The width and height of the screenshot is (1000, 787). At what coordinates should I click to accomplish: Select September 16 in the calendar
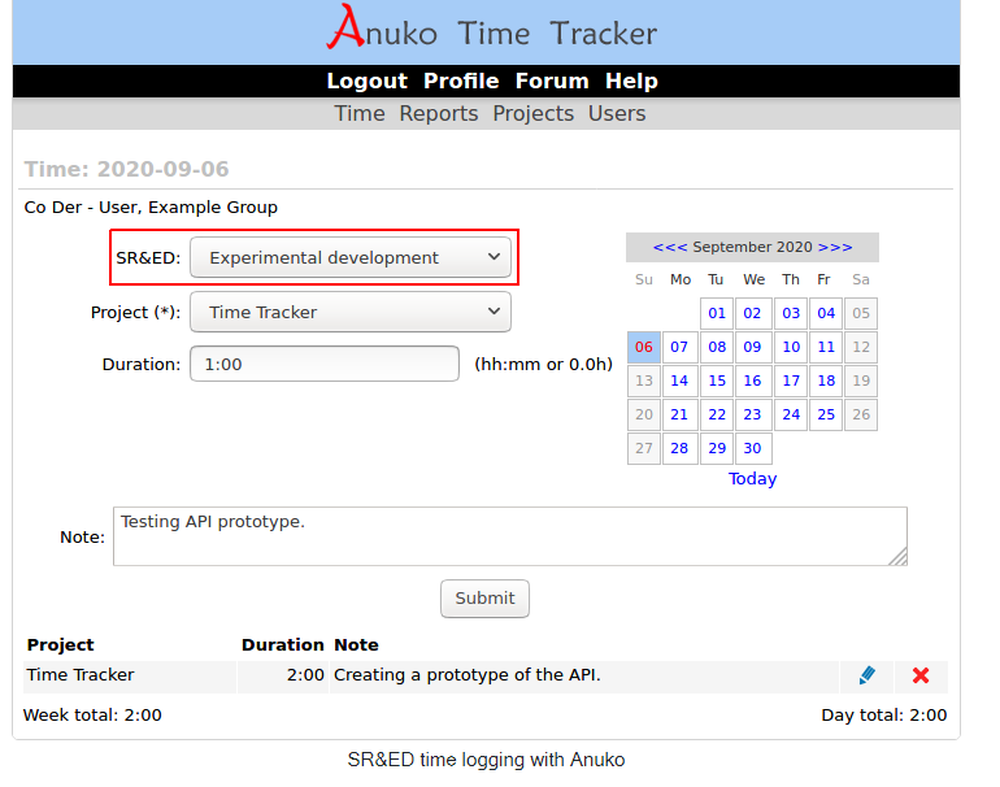[x=753, y=381]
